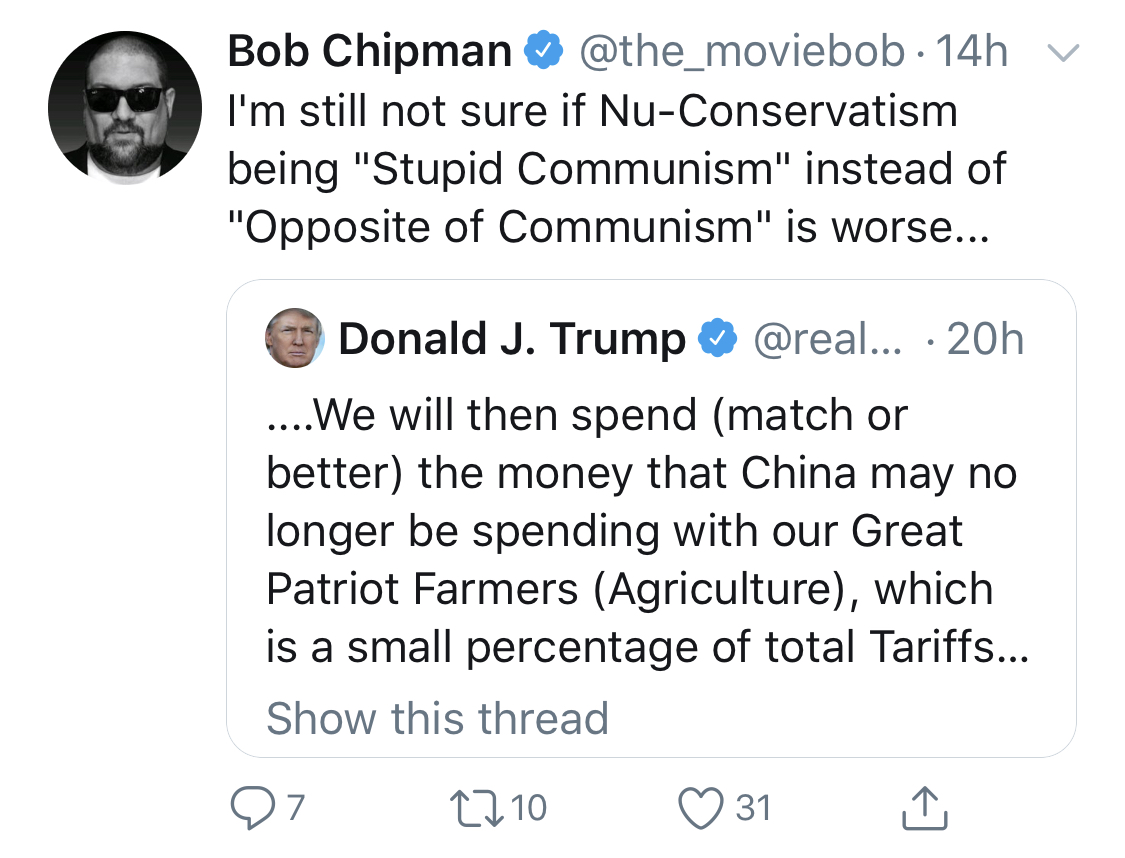Click the 31 likes count
The image size is (1125, 858).
[x=753, y=808]
